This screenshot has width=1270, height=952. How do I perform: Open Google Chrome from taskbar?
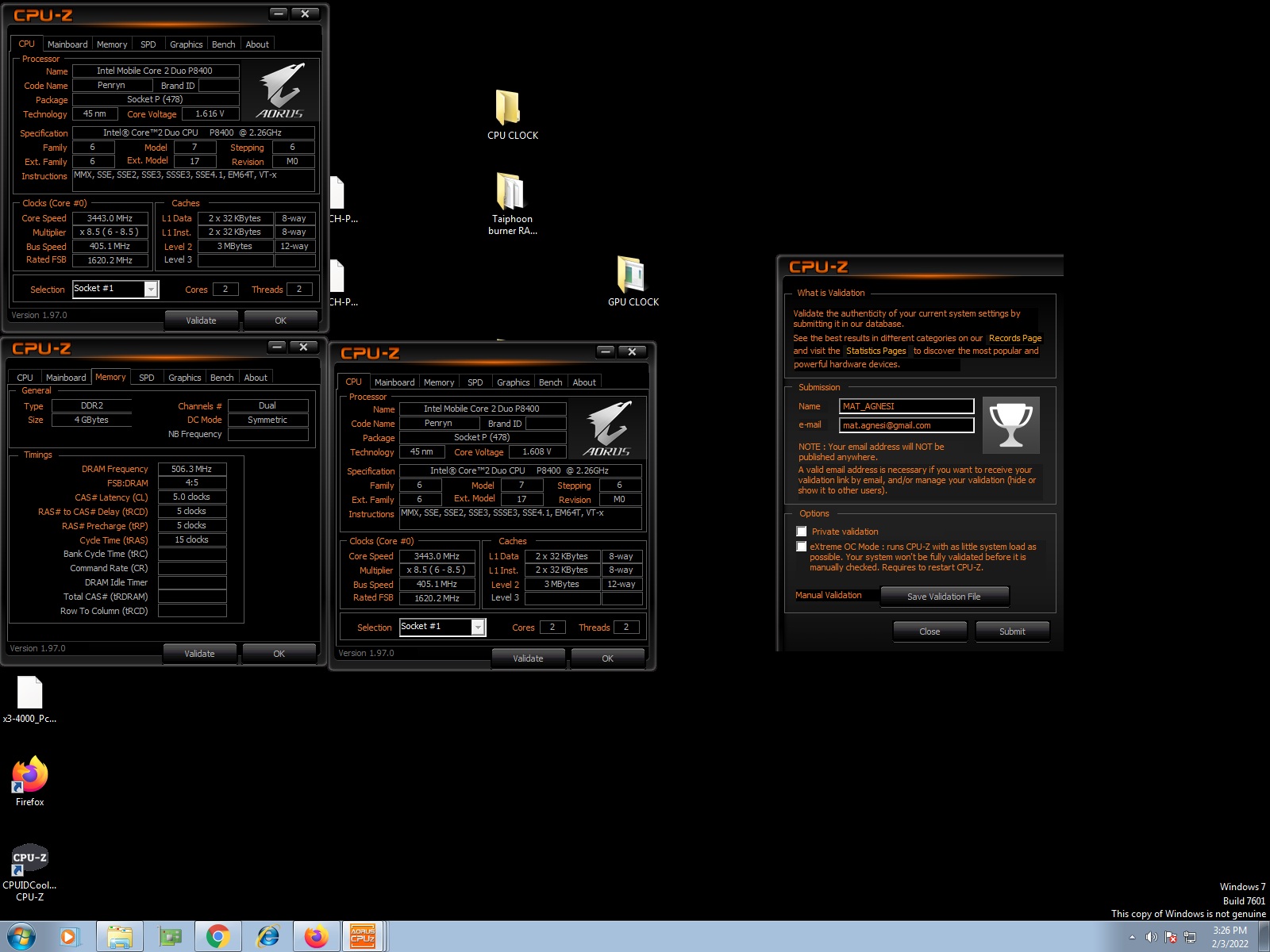(218, 937)
